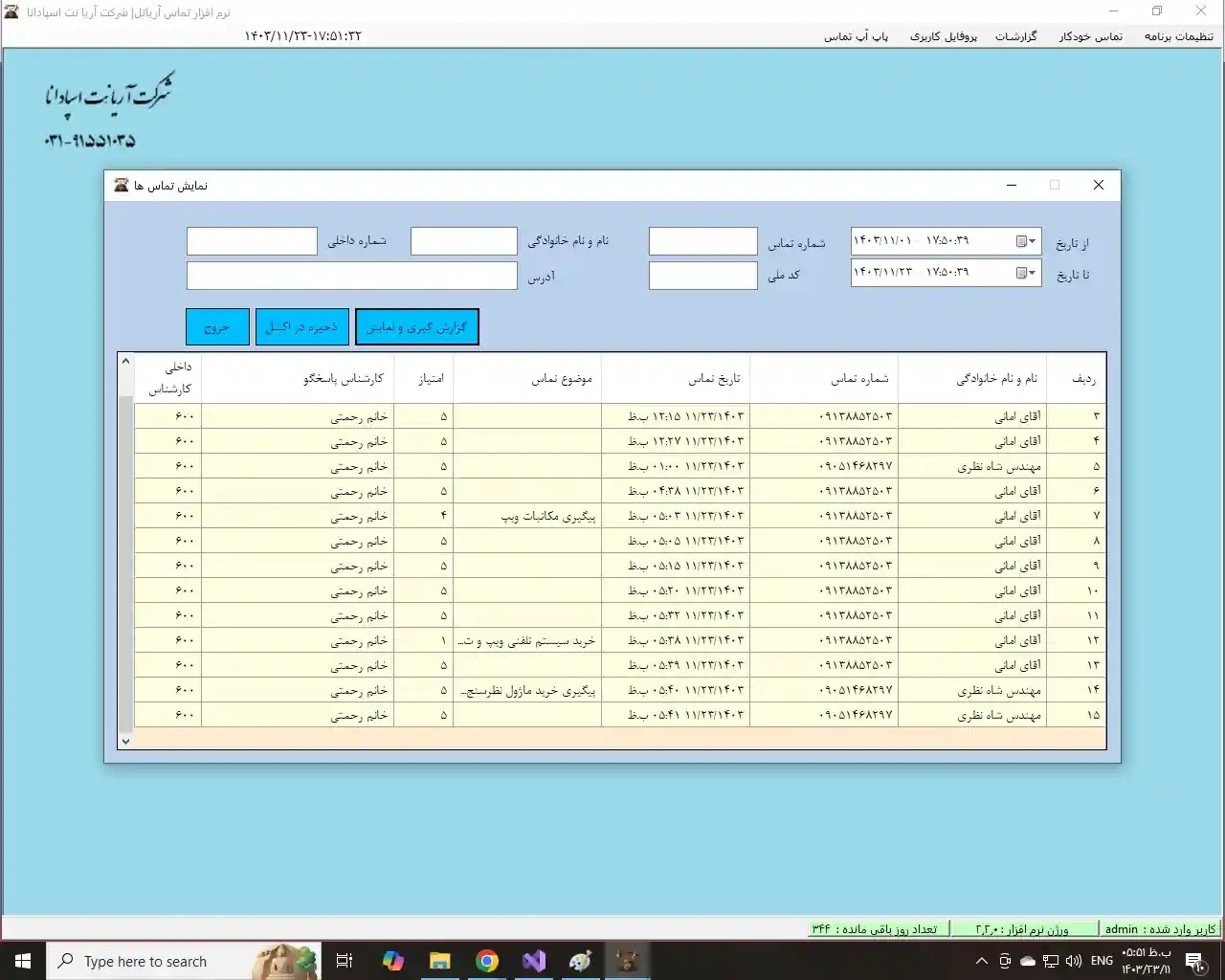Close the نمایش تماس ها window
This screenshot has height=980, width=1225.
[x=1099, y=185]
